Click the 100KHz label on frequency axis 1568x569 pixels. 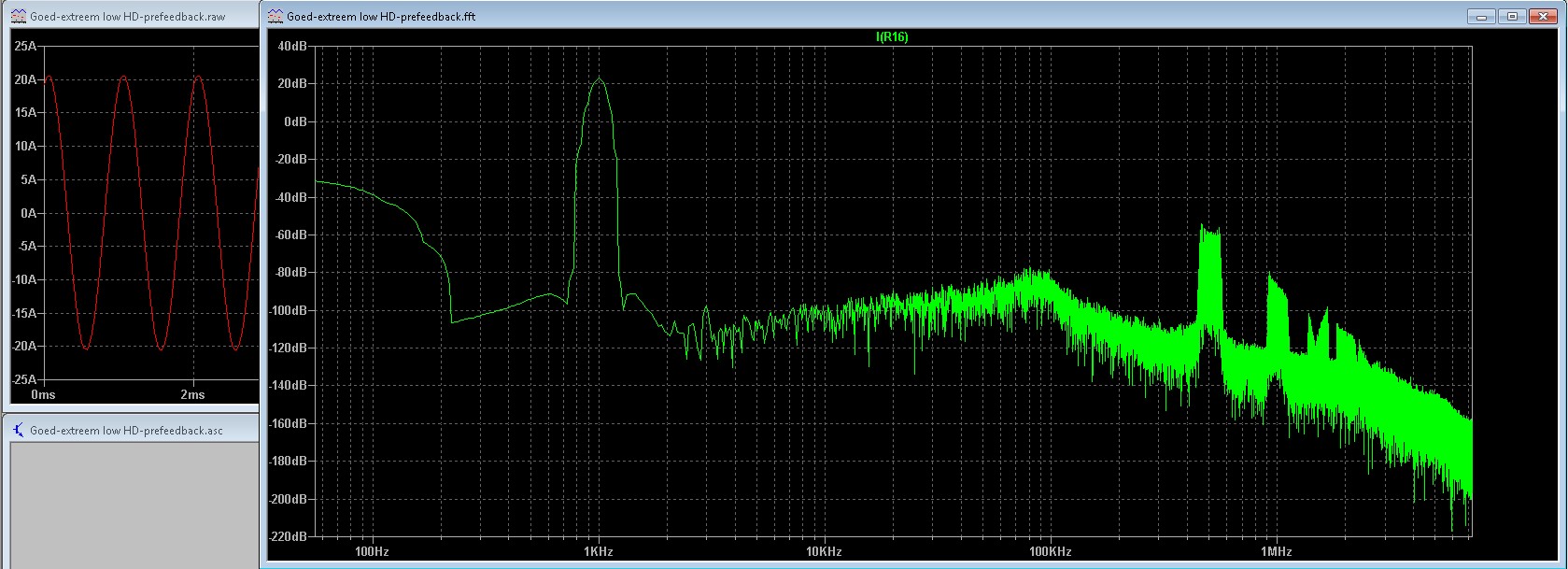(1050, 551)
